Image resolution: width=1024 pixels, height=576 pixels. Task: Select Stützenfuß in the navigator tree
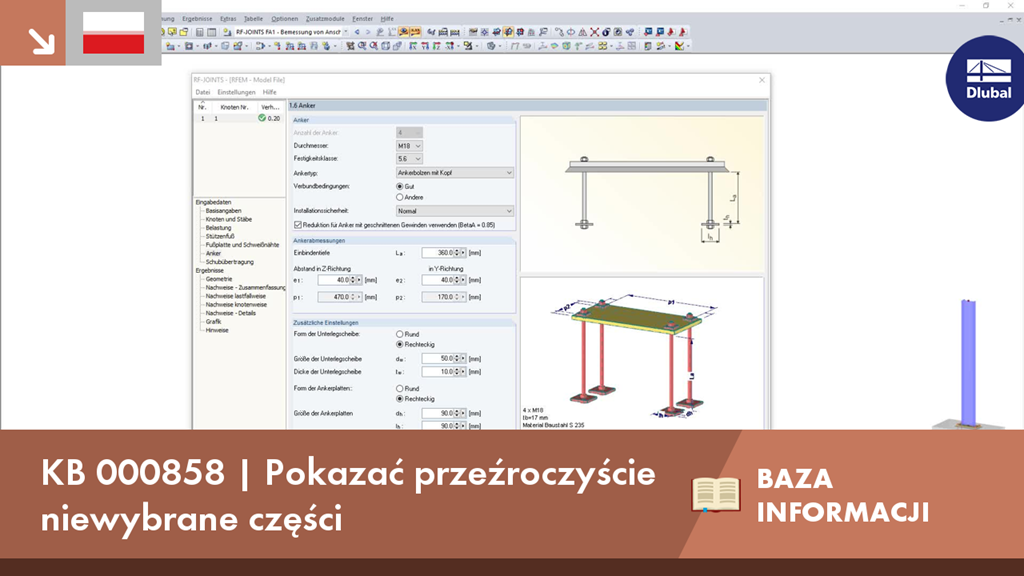[220, 236]
